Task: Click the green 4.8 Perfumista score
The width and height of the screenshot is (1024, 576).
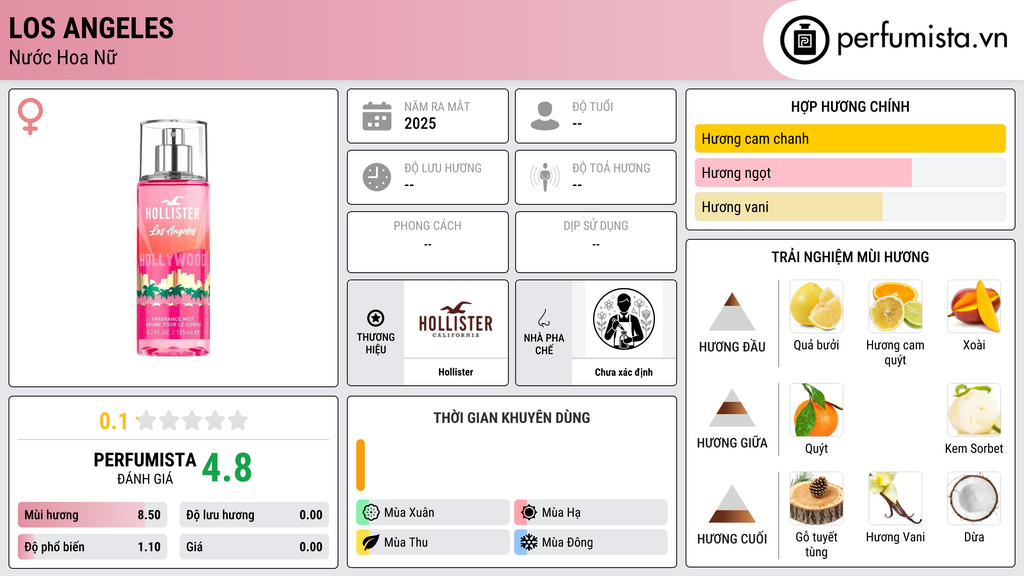Action: click(x=227, y=468)
